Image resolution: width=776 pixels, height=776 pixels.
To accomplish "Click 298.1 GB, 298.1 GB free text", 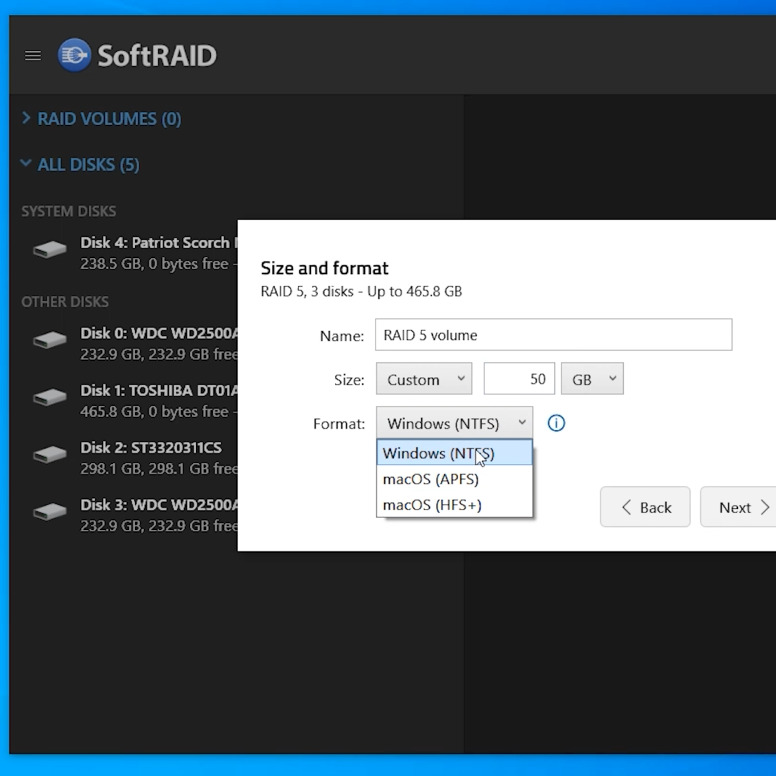I will [x=159, y=469].
